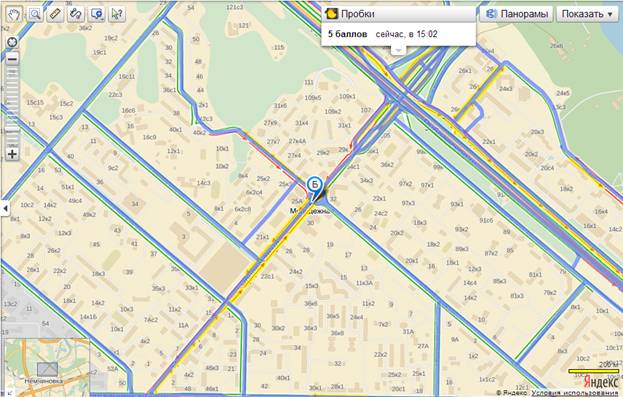Select the ruler distance measuring tool
Viewport: 623px width, 397px height.
point(55,14)
